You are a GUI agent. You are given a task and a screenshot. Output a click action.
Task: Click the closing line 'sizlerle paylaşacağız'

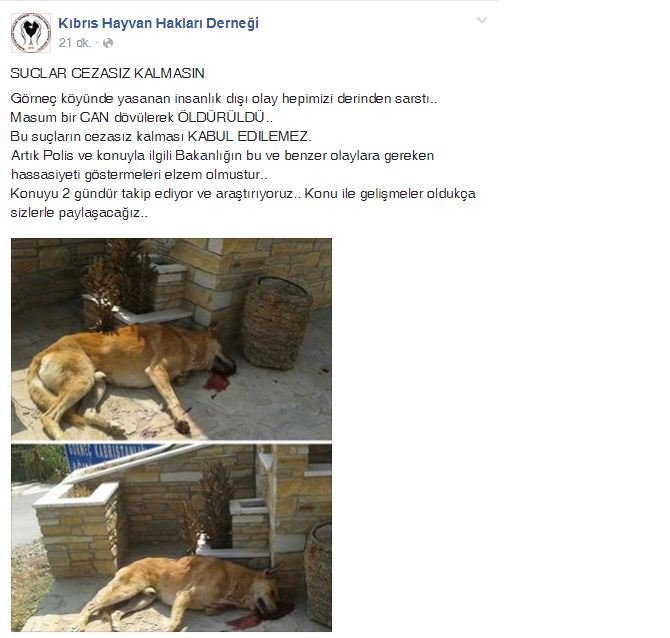(x=79, y=212)
